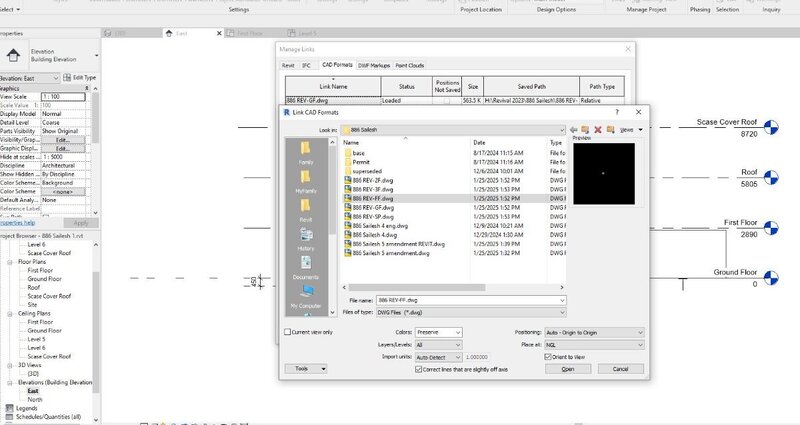The image size is (800, 425).
Task: Click the Roof level head symbol
Action: (x=771, y=178)
